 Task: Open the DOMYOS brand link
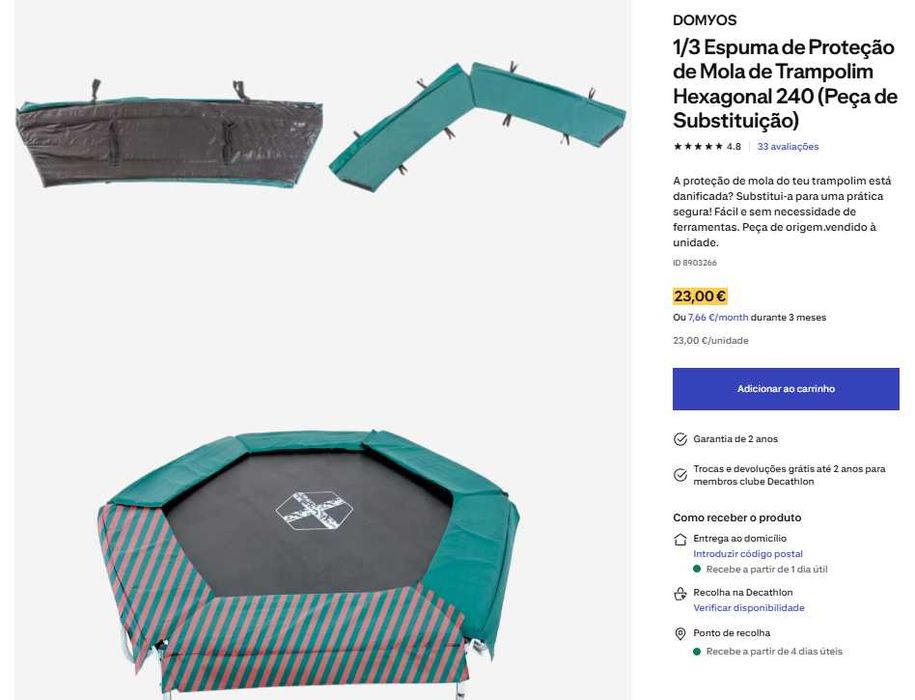coord(704,20)
